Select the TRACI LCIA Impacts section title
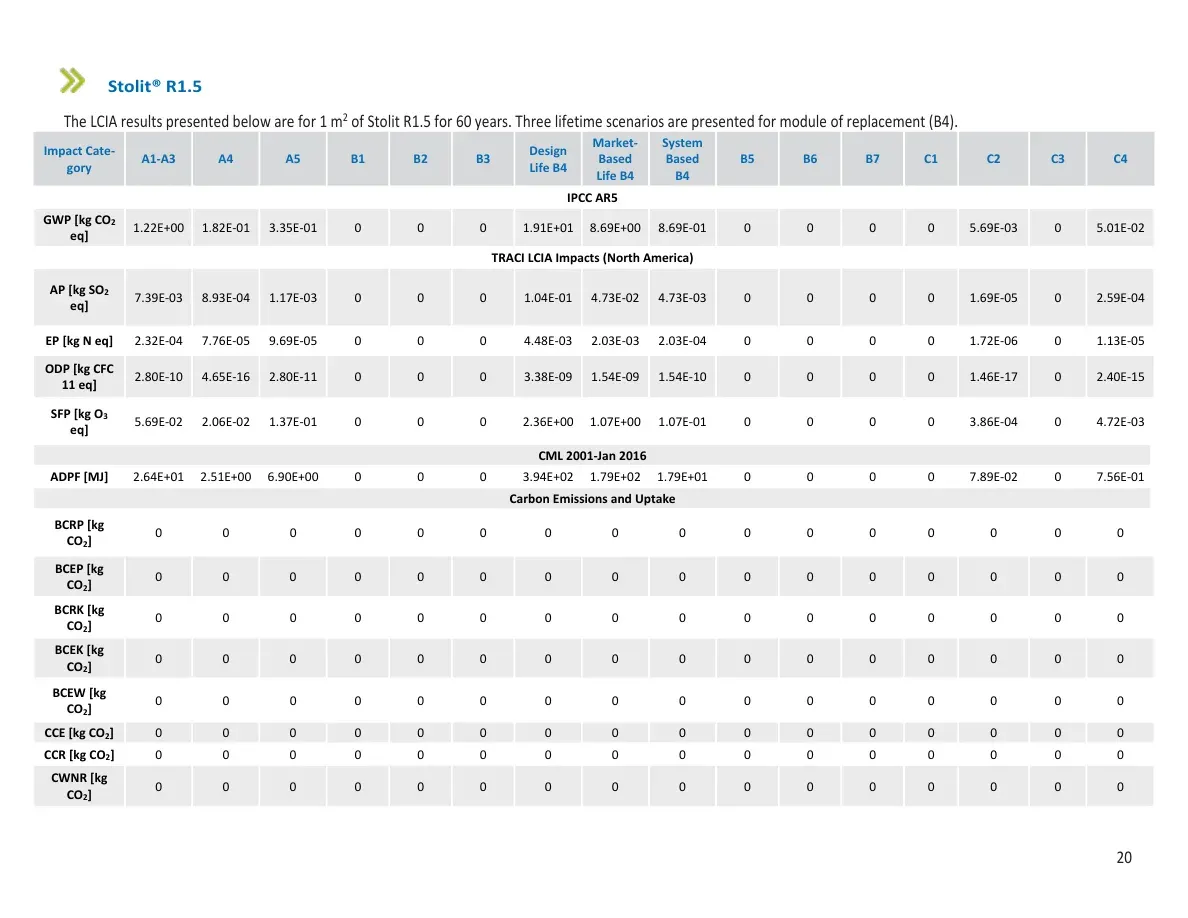The width and height of the screenshot is (1188, 918). [x=592, y=258]
